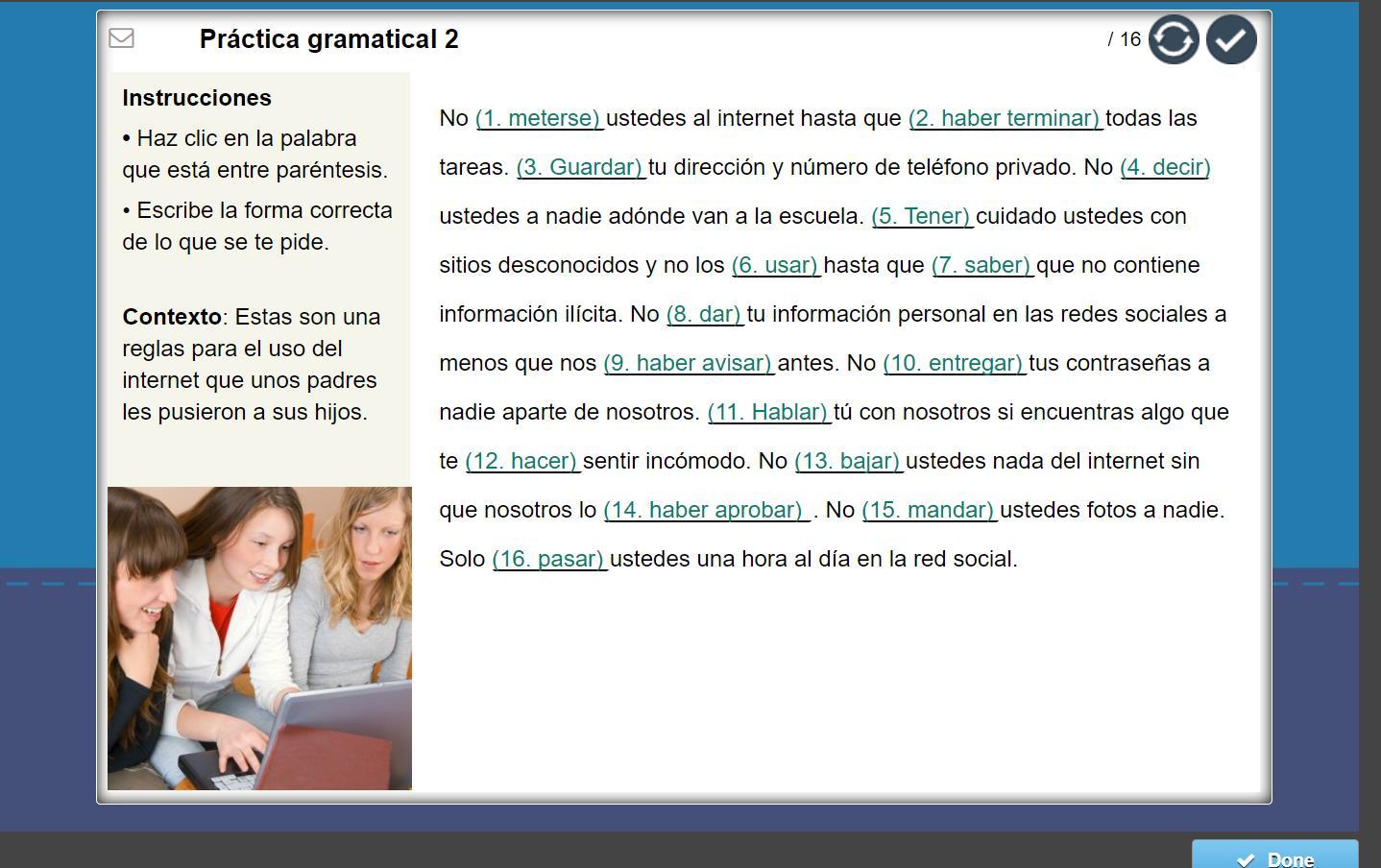
Task: Click the photo of girls at laptop
Action: 259,639
